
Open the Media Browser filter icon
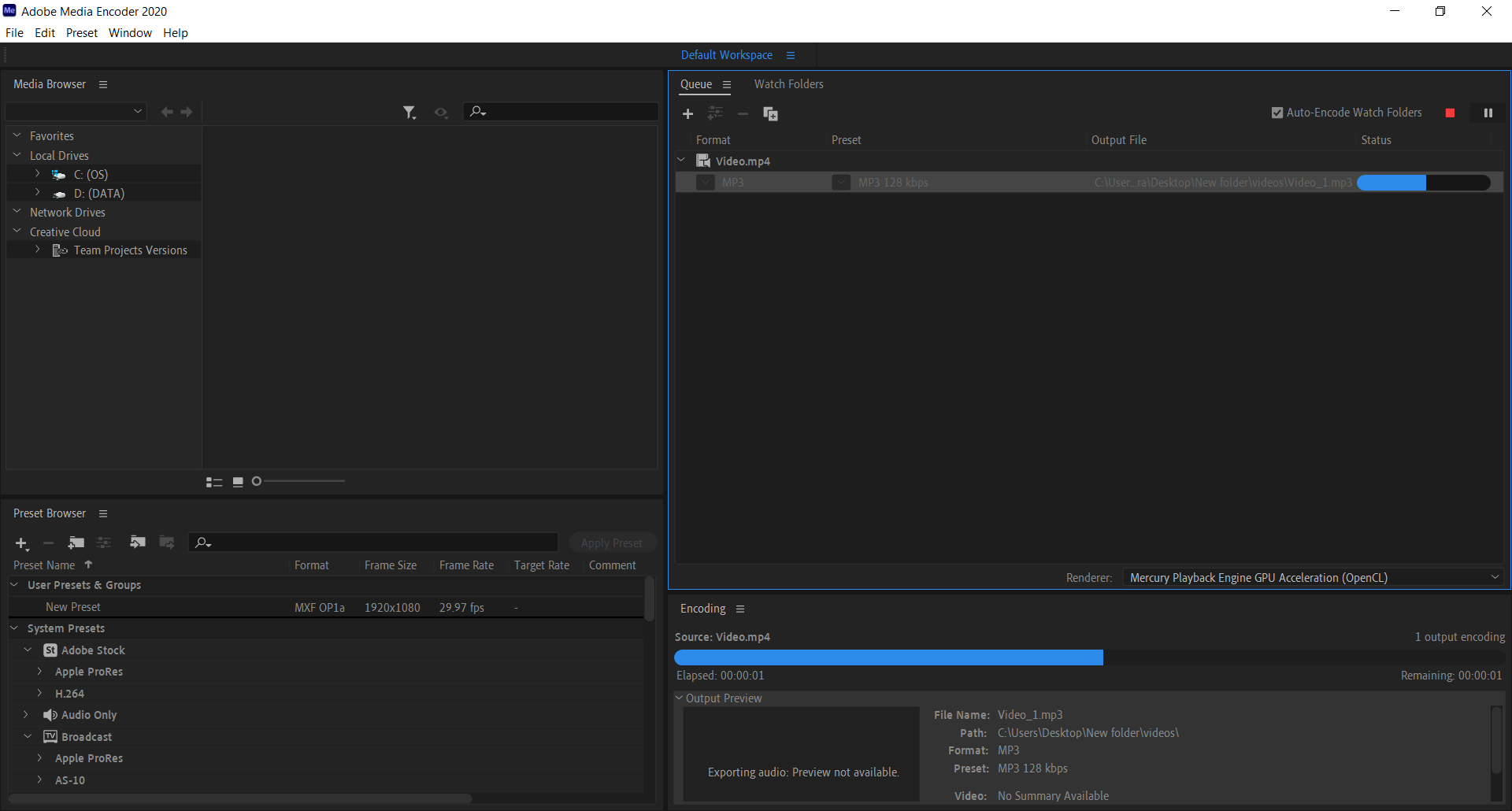pos(409,113)
